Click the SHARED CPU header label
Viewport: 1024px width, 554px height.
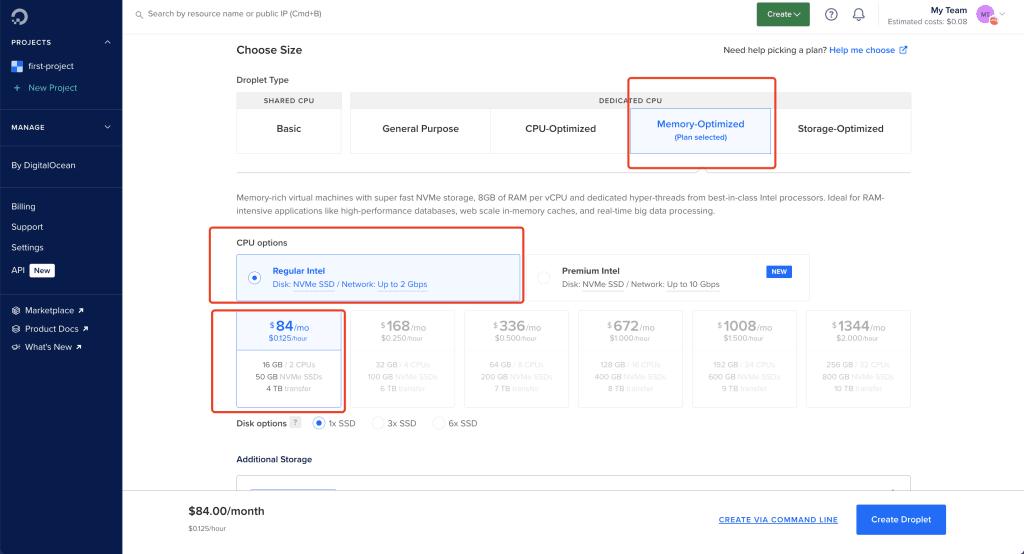[289, 101]
